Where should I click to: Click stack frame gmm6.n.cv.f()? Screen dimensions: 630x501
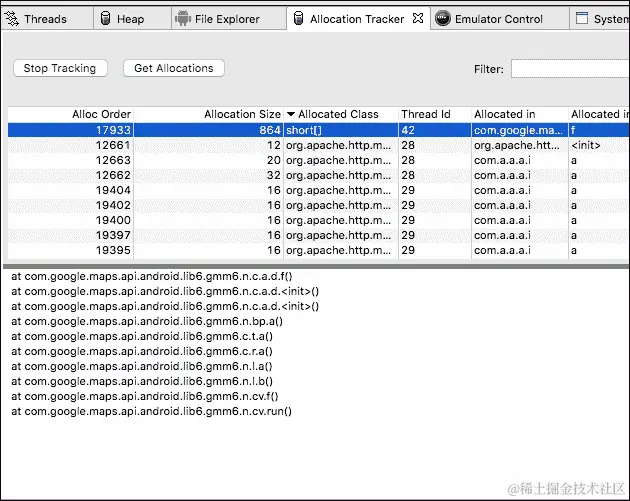coord(145,397)
